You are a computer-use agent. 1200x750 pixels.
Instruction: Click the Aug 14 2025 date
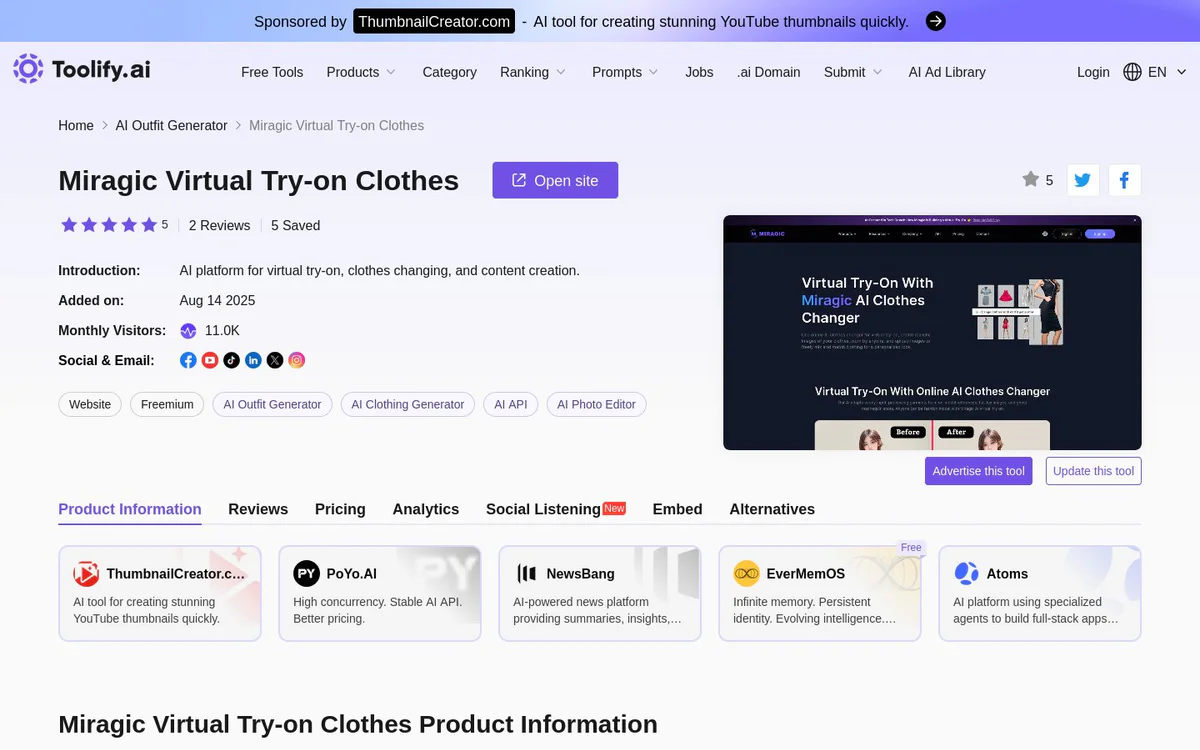point(217,300)
